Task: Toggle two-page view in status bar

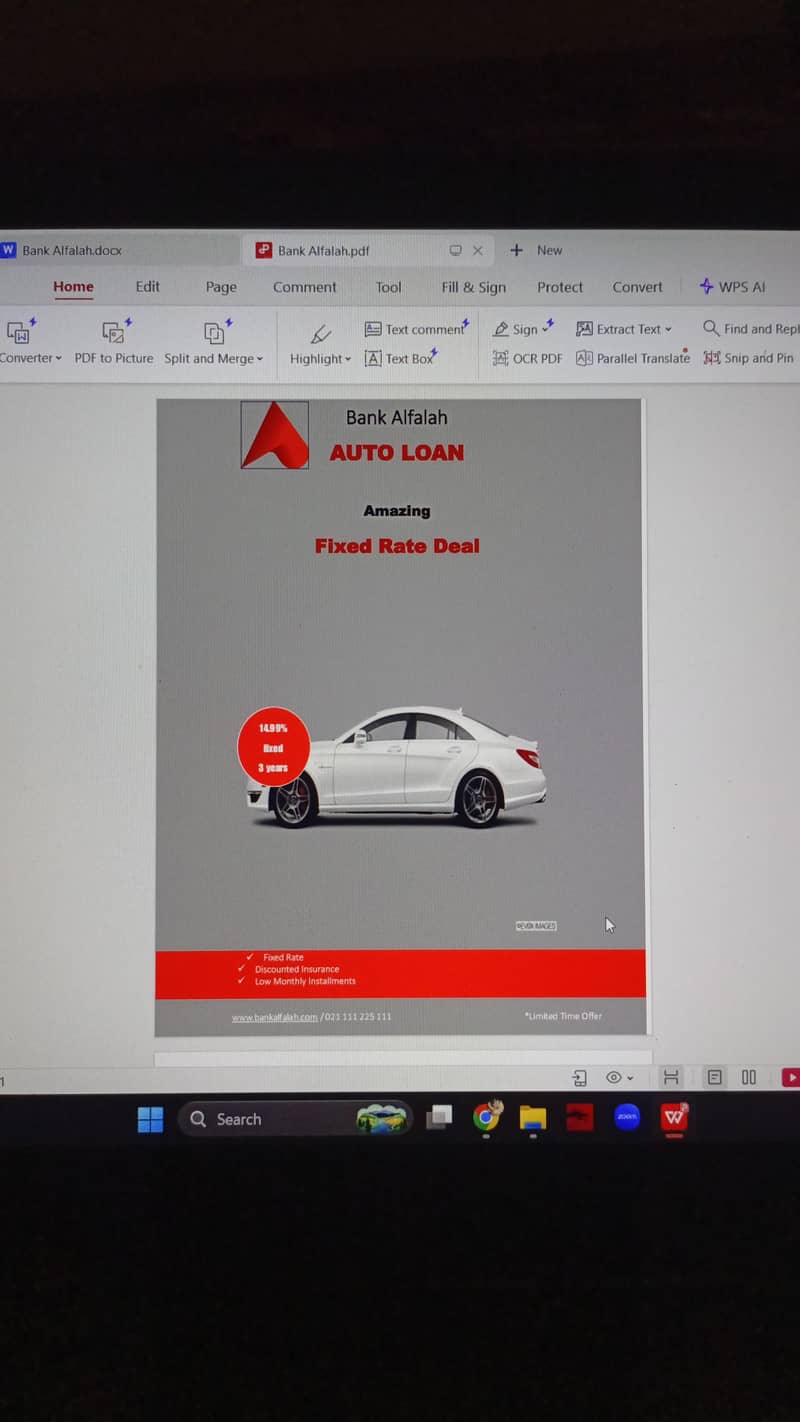Action: [749, 1077]
